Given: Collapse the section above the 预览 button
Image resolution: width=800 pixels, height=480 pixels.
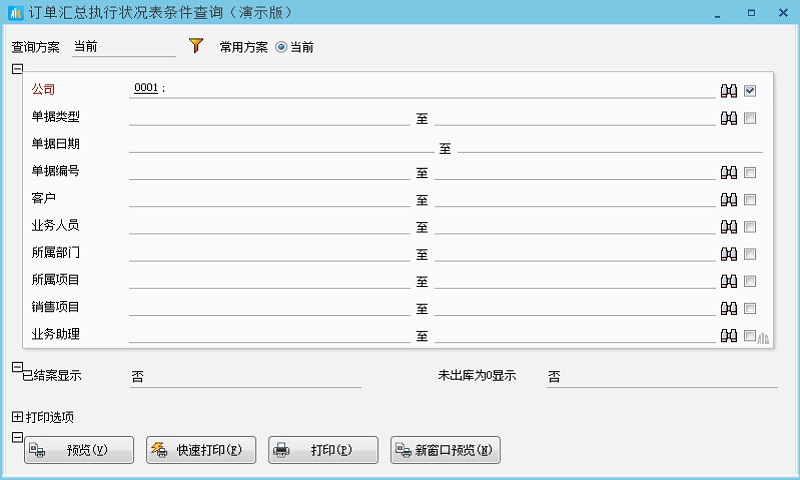Looking at the screenshot, I should coord(17,437).
